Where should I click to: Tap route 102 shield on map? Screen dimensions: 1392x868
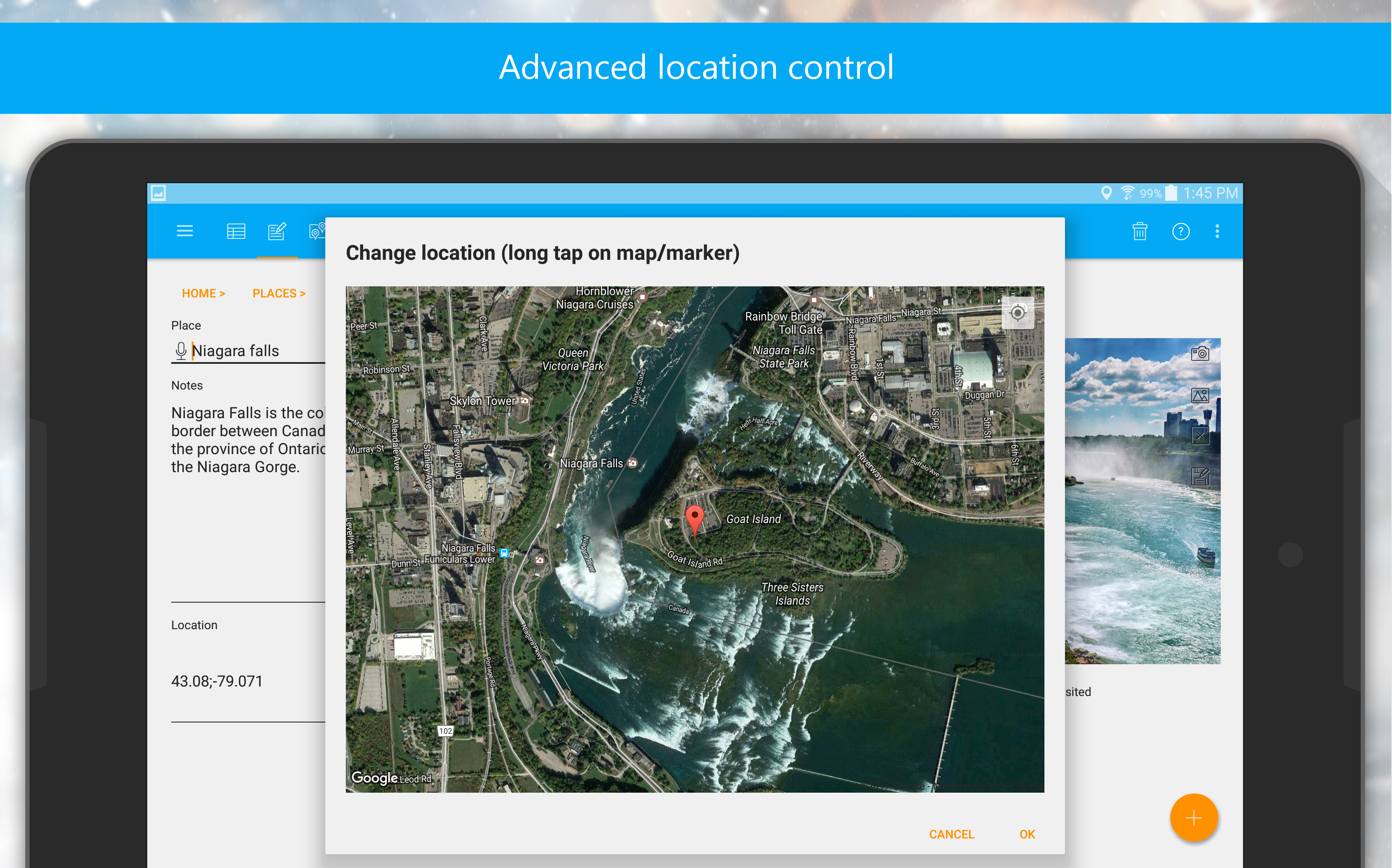point(446,731)
